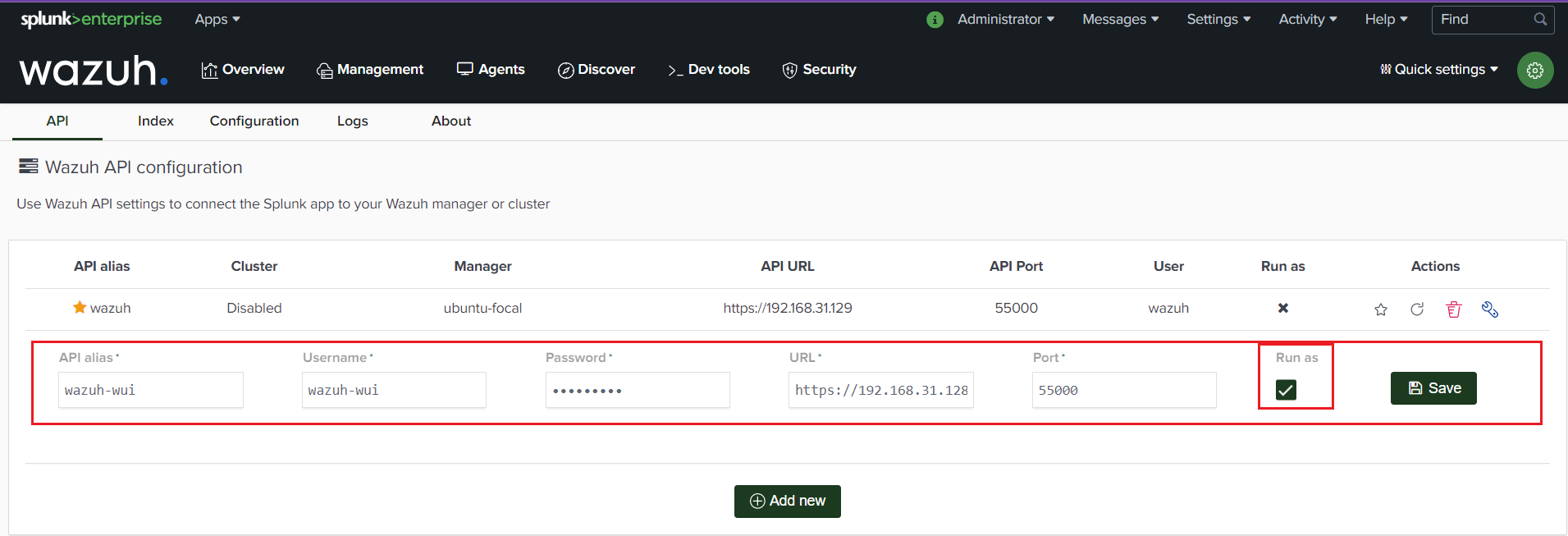Viewport: 1568px width, 536px height.
Task: Click the Add new button
Action: 788,502
